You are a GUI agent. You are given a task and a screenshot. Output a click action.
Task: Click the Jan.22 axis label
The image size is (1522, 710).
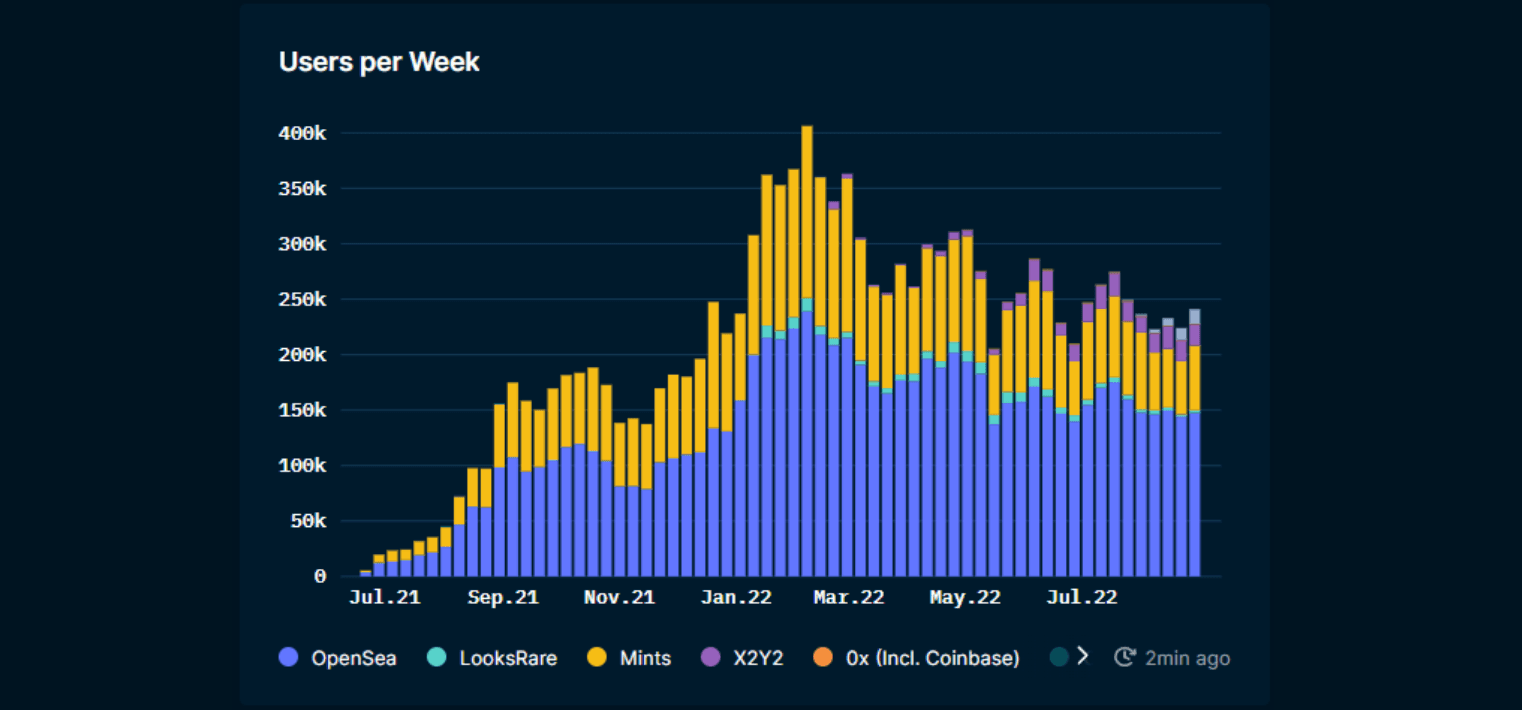tap(735, 596)
